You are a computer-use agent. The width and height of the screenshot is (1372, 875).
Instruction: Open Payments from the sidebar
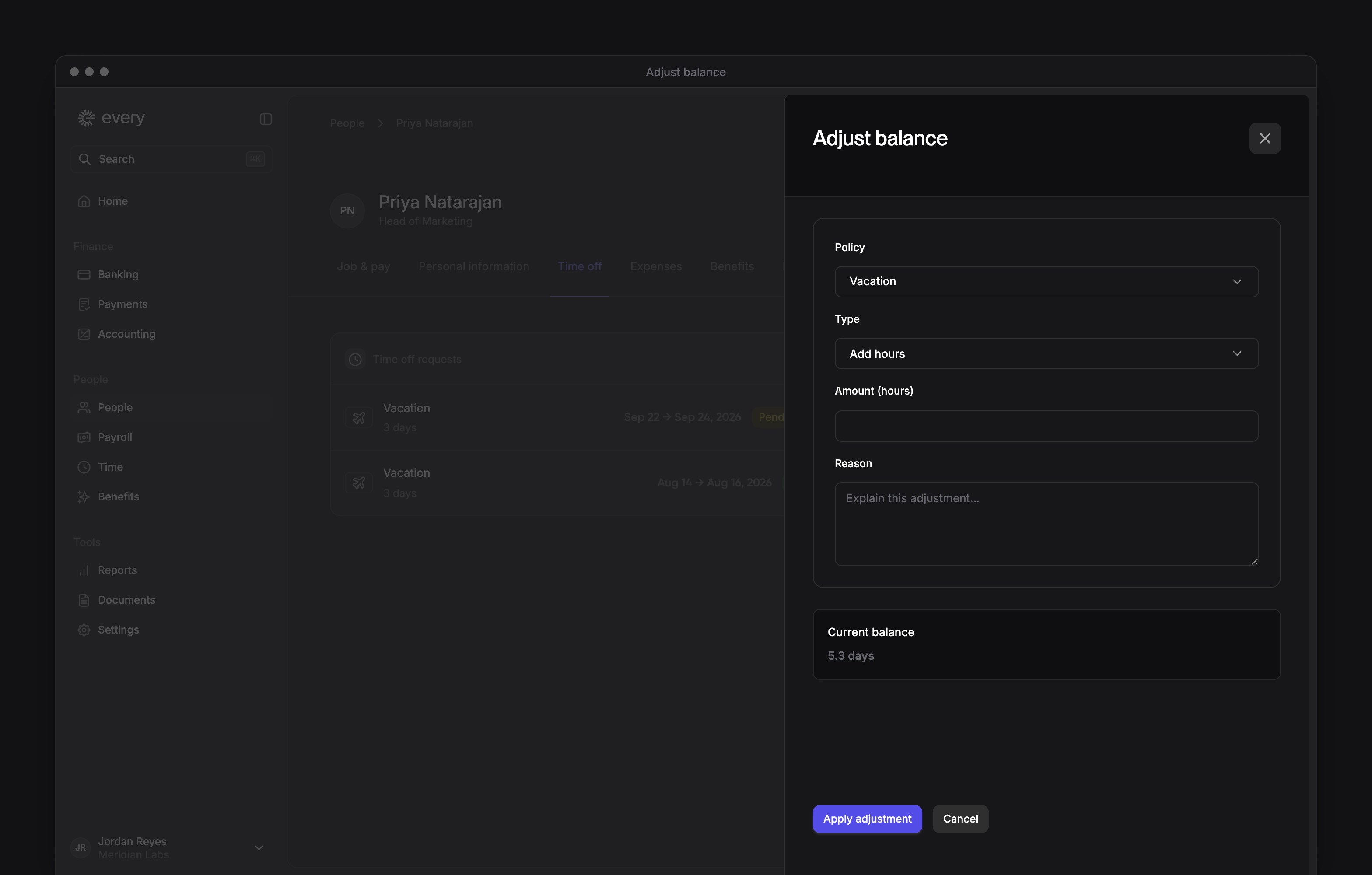[x=171, y=304]
